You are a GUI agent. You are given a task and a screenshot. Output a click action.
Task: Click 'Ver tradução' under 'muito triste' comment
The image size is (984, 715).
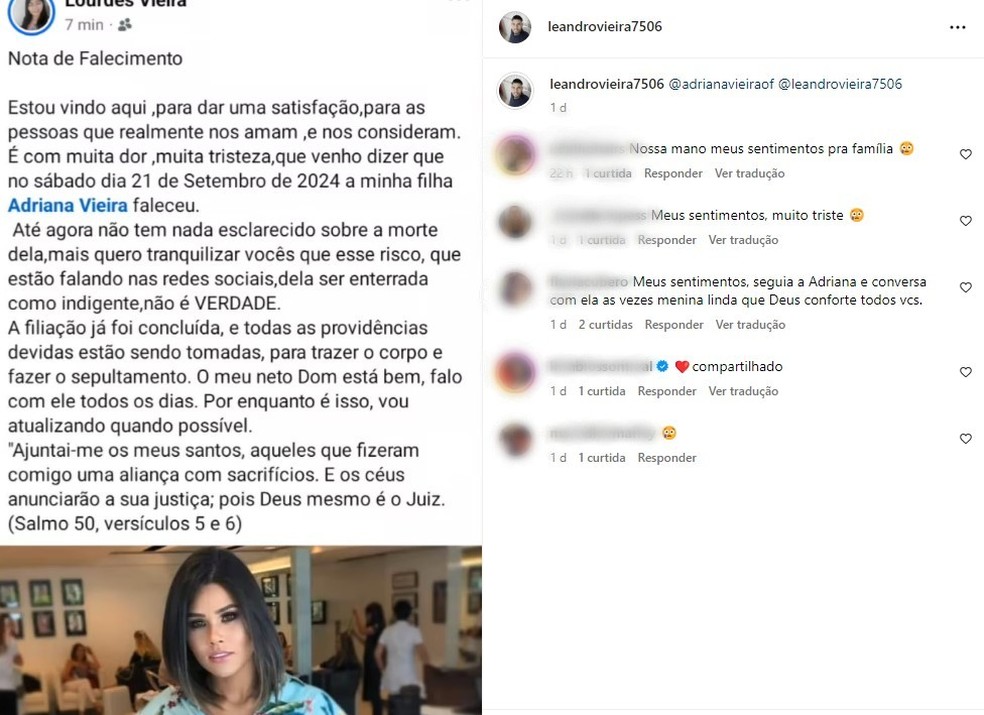point(743,240)
